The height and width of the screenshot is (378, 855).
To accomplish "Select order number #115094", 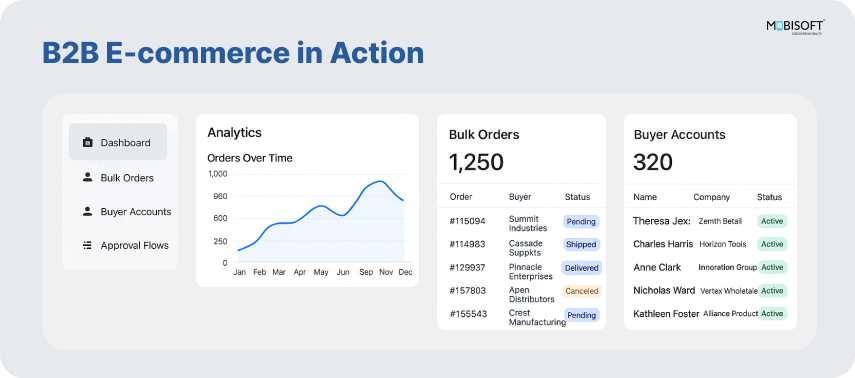I will (x=467, y=221).
